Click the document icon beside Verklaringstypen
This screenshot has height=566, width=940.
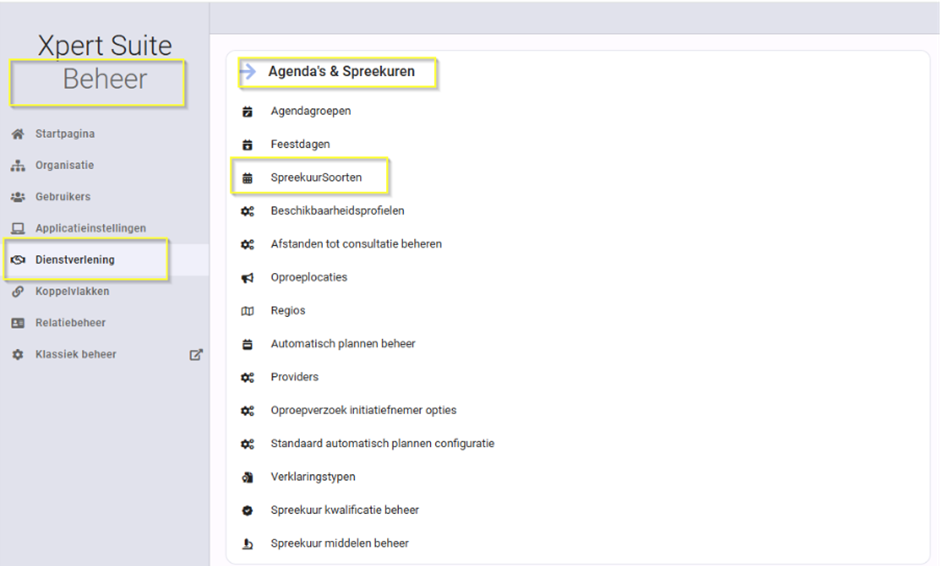(x=248, y=477)
